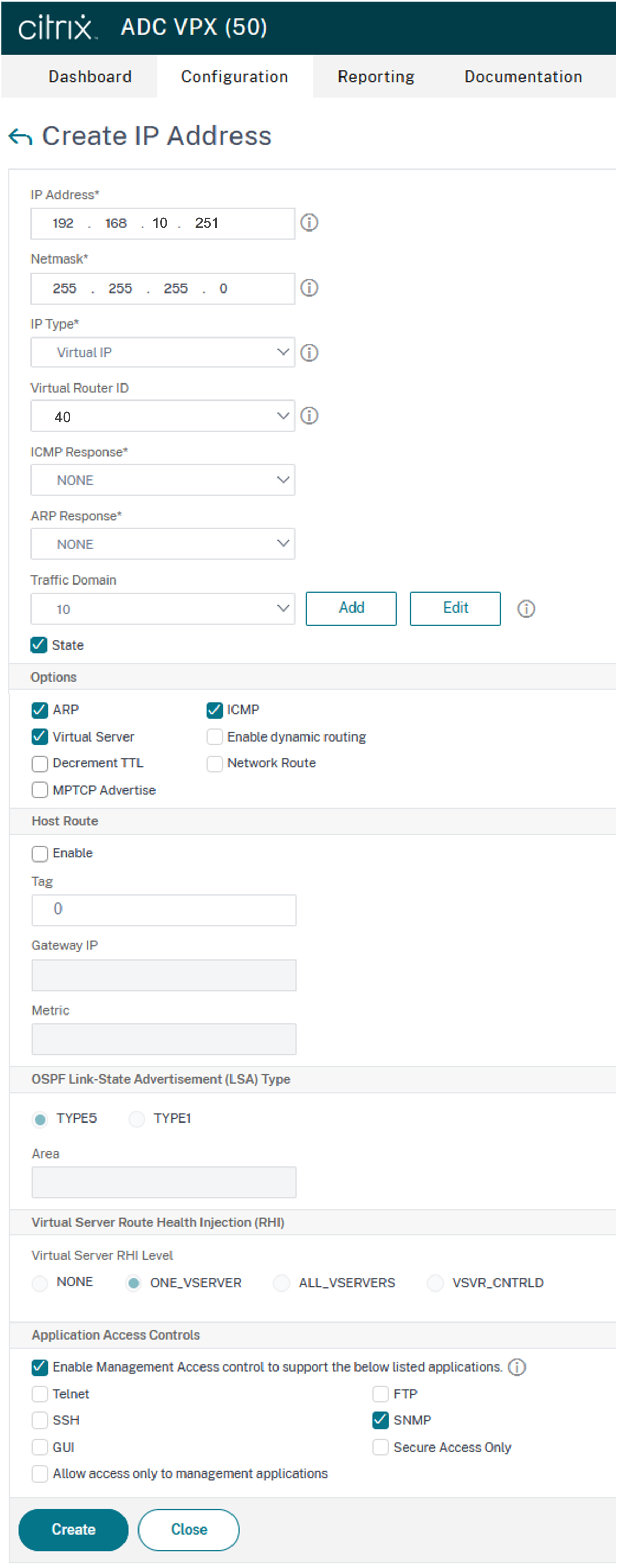Click the Citrix logo in header
Screen dimensions: 618x1568
[x=57, y=27]
